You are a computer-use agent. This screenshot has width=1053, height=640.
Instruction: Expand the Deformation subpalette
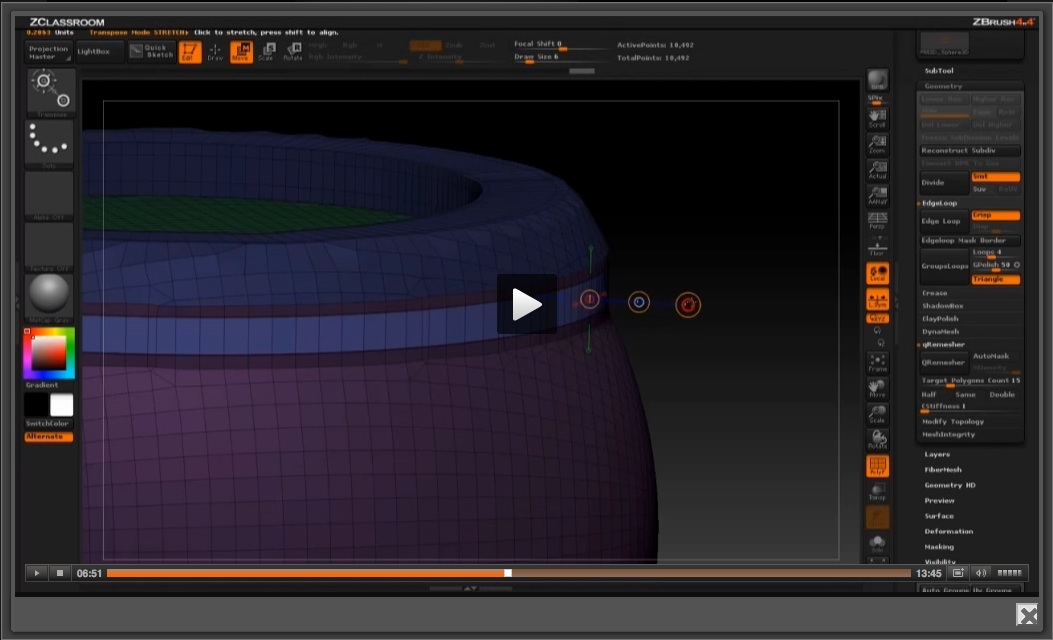point(948,531)
